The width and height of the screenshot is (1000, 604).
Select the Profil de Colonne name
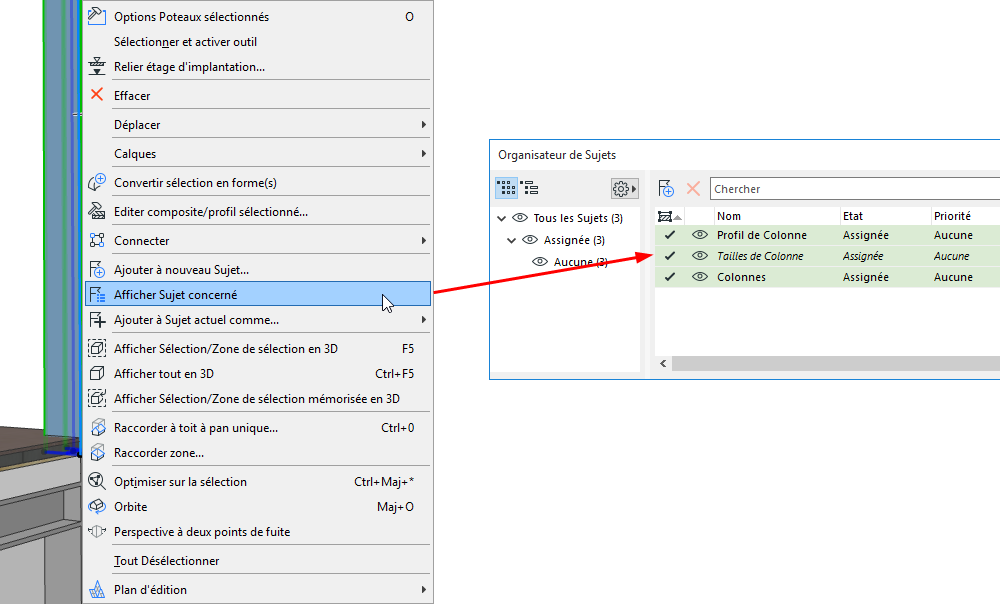pos(761,235)
